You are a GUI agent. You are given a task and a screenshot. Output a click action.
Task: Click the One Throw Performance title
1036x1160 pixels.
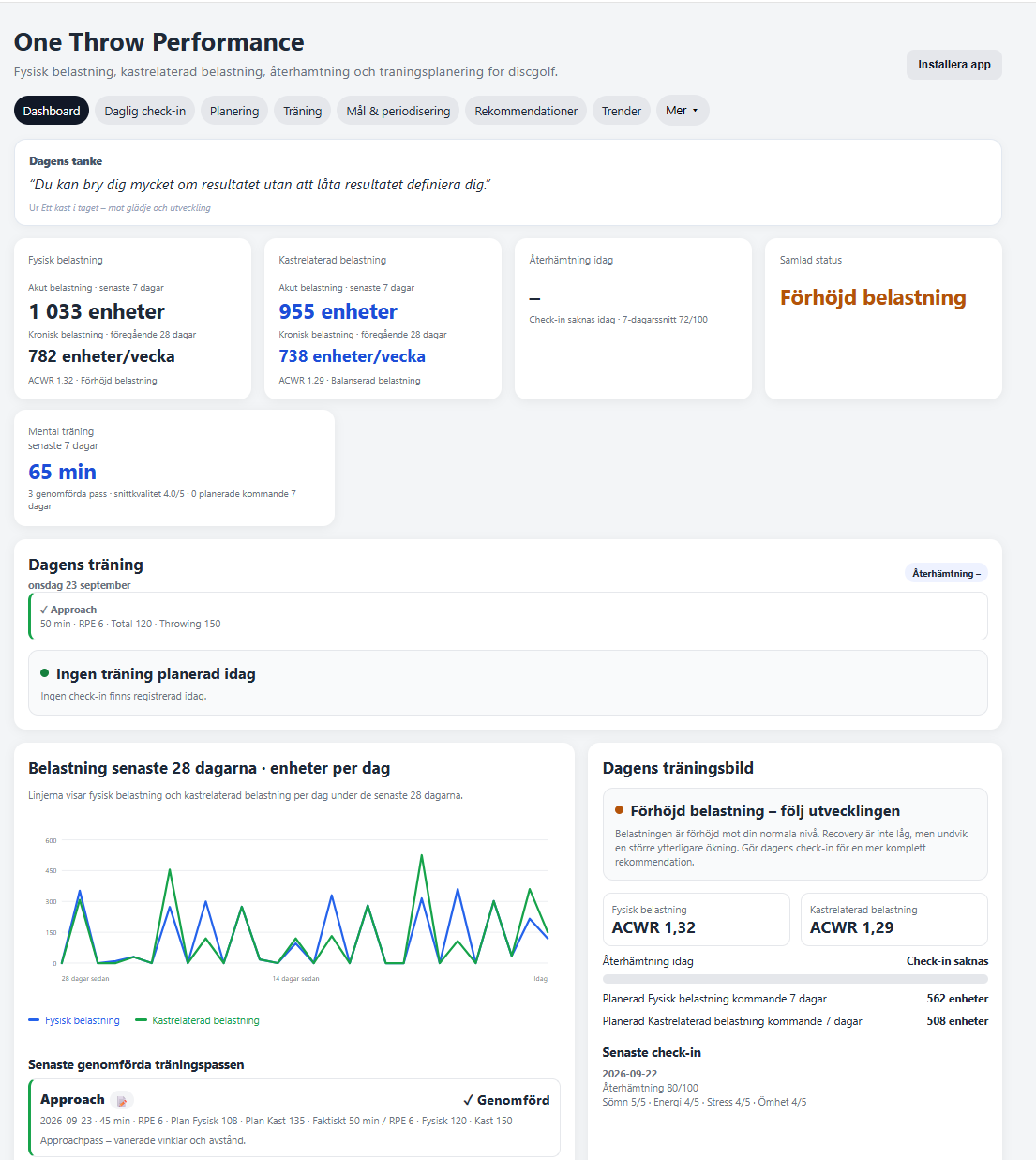(159, 42)
